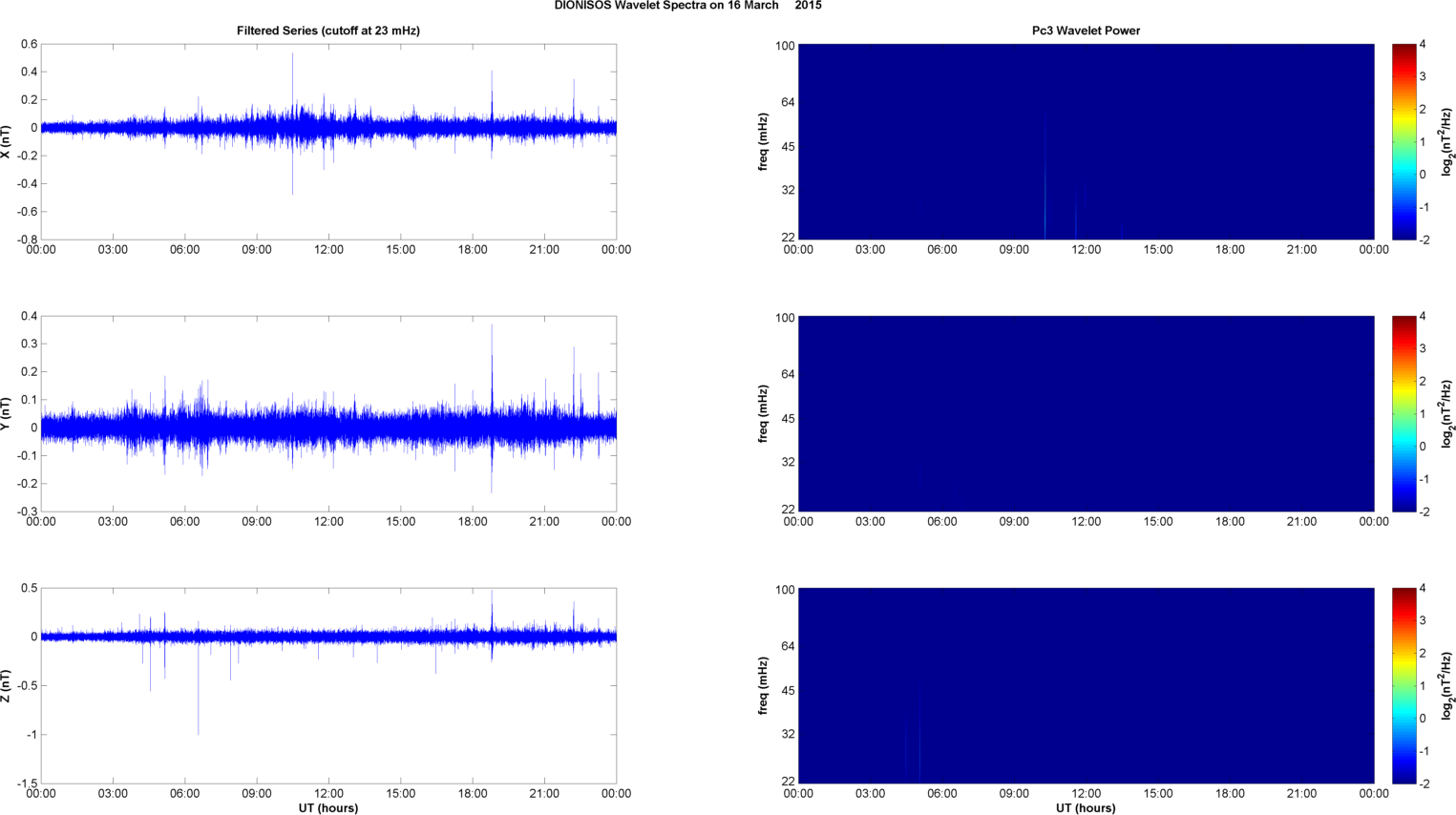Click the Y component filtered time series plot
The height and width of the screenshot is (815, 1456).
[x=328, y=413]
